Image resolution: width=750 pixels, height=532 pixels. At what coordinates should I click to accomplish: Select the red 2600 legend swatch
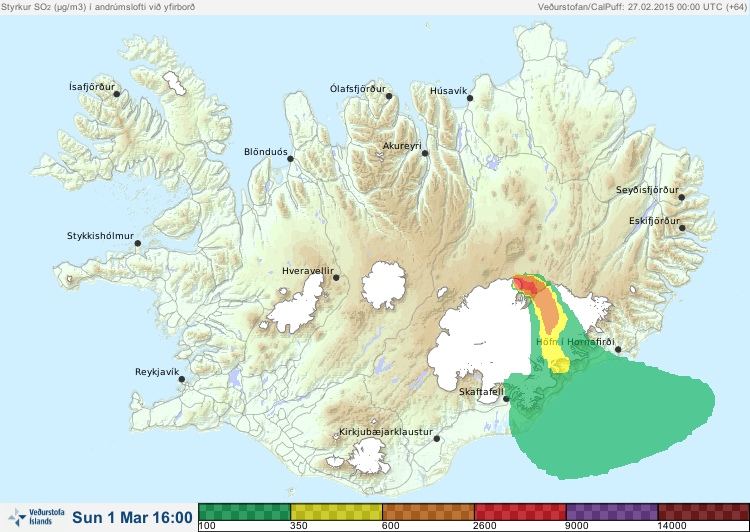(520, 512)
